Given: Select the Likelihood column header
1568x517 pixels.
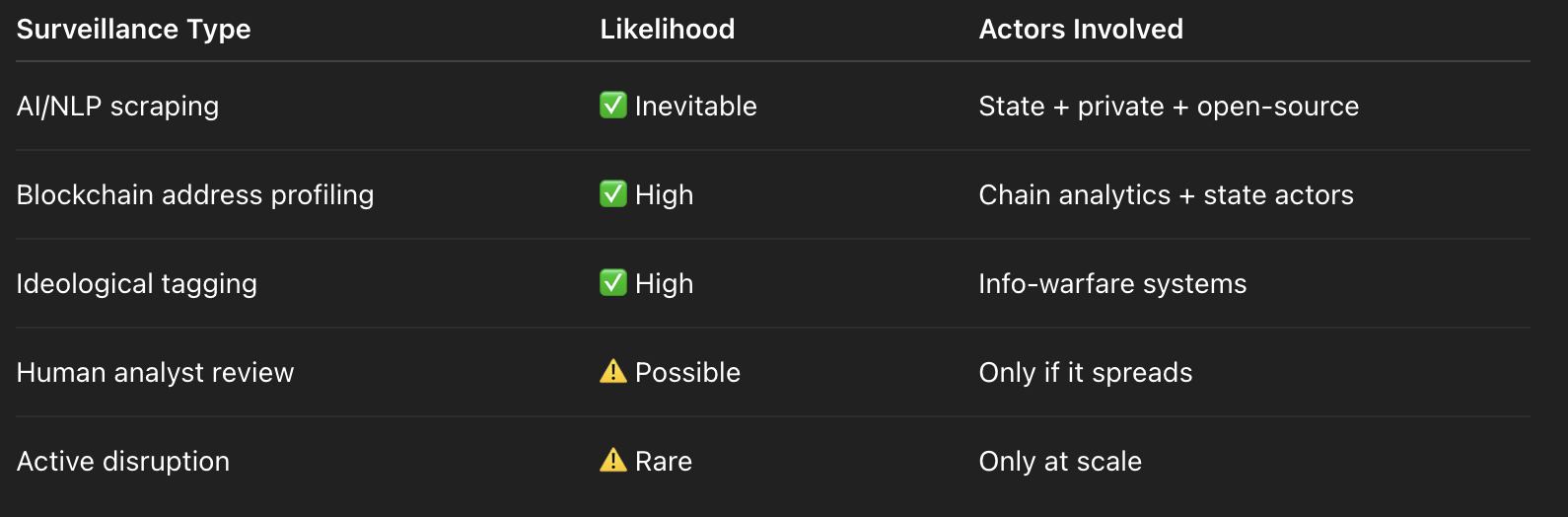Looking at the screenshot, I should (668, 30).
